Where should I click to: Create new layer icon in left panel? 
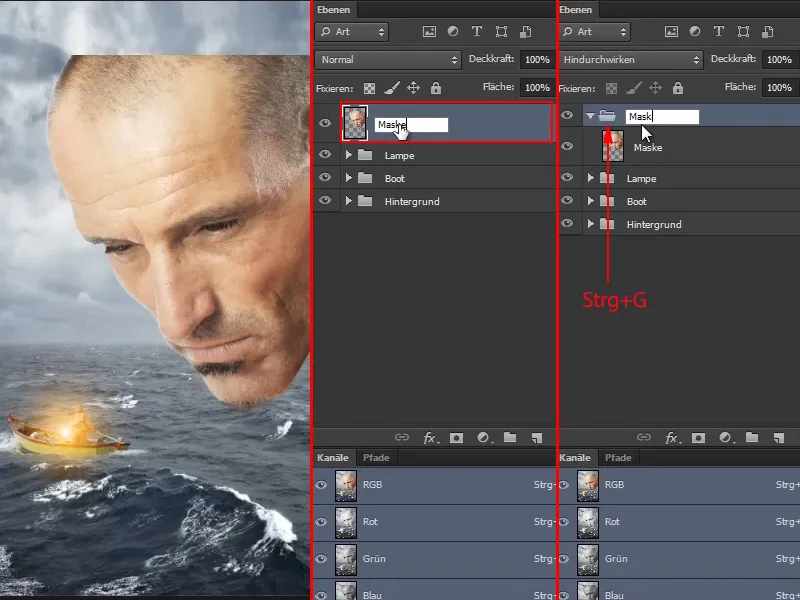point(537,438)
